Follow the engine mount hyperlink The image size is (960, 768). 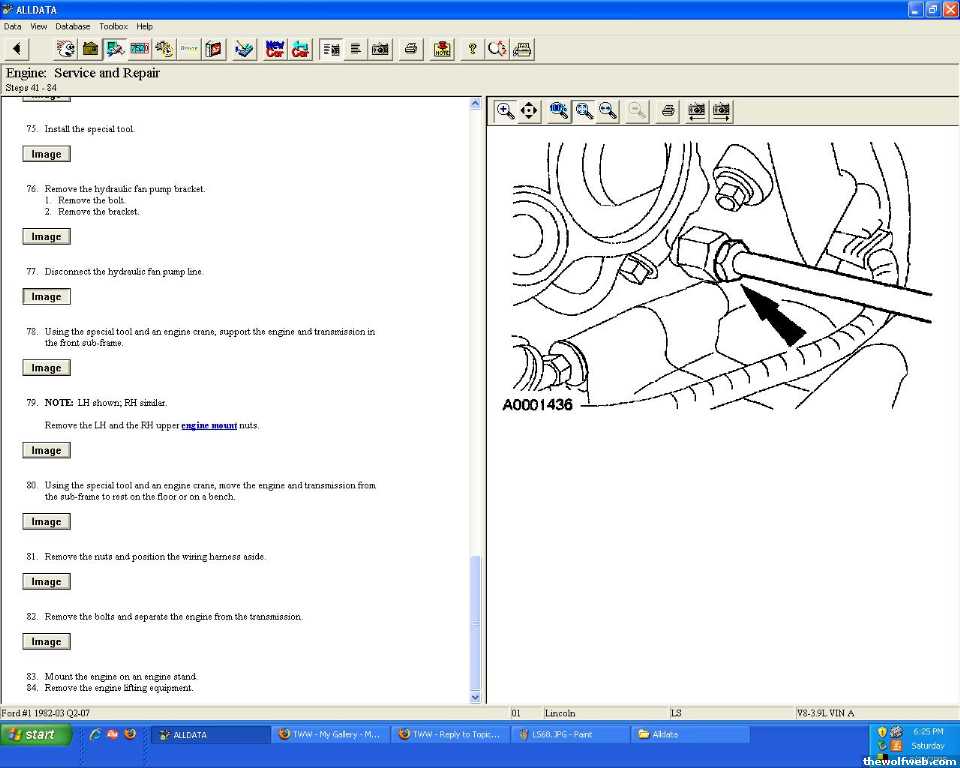pos(209,425)
